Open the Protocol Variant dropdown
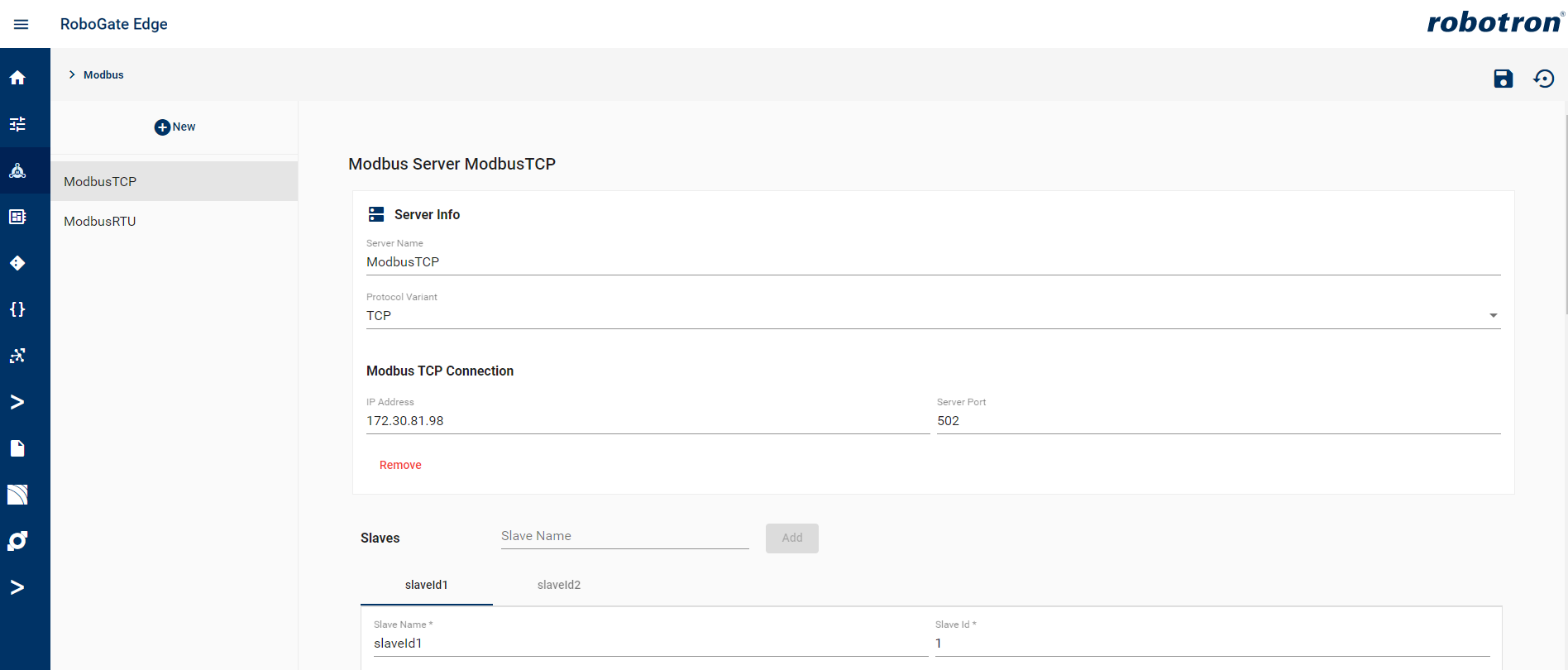The width and height of the screenshot is (1568, 670). coord(933,316)
